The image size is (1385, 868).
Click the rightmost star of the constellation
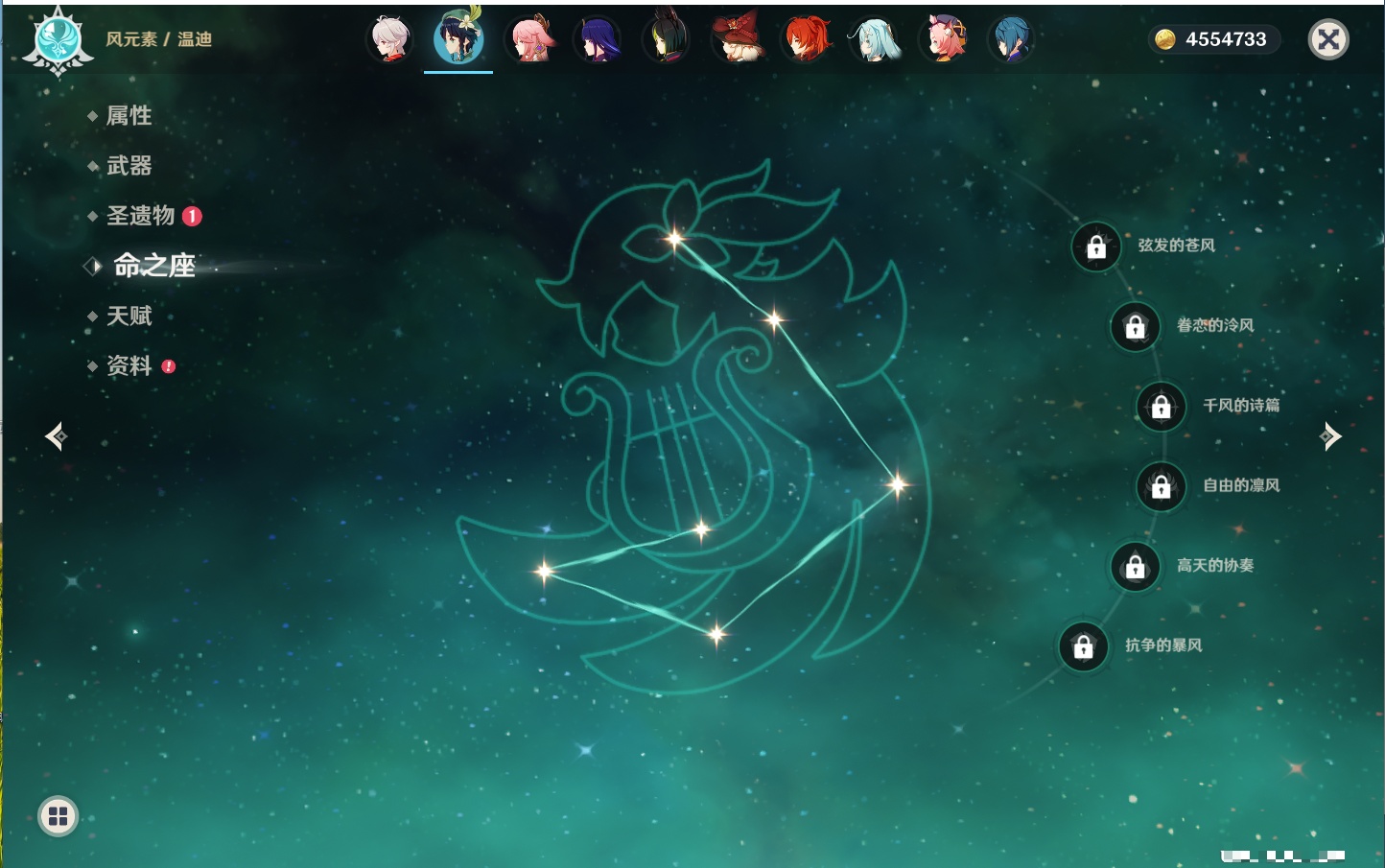coord(898,484)
